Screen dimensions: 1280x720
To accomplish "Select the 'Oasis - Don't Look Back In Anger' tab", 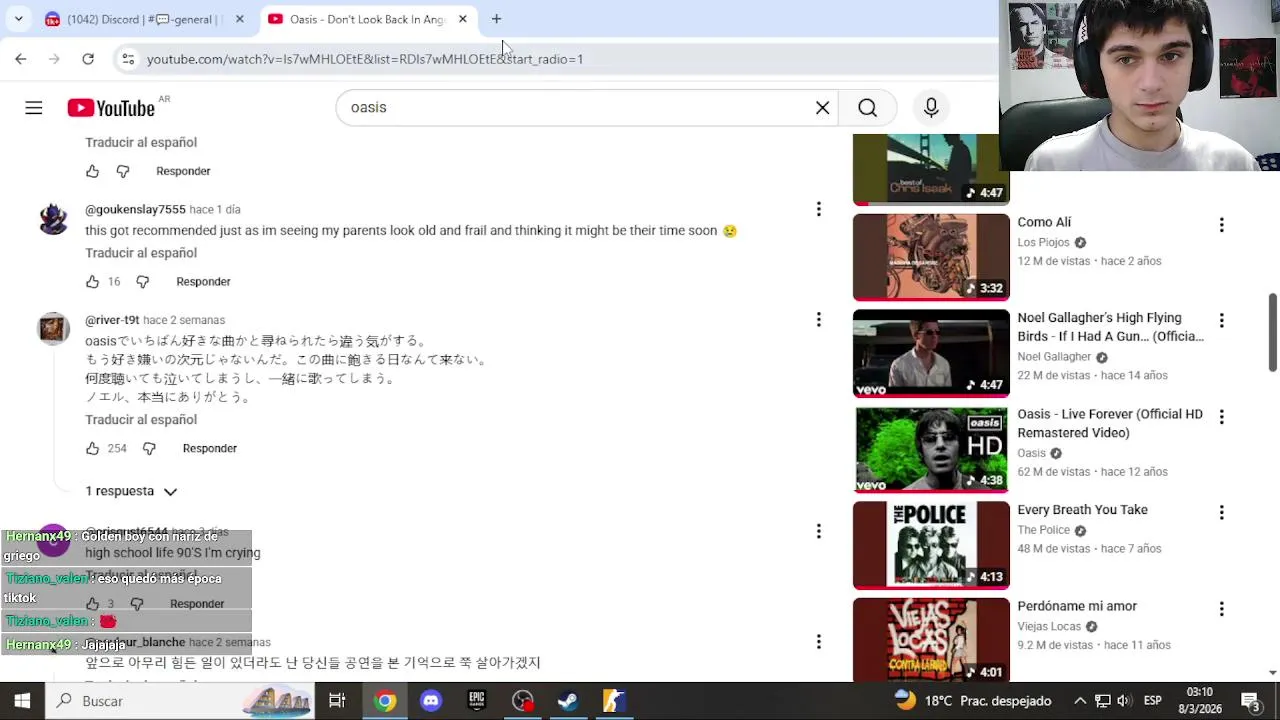I will (x=358, y=19).
